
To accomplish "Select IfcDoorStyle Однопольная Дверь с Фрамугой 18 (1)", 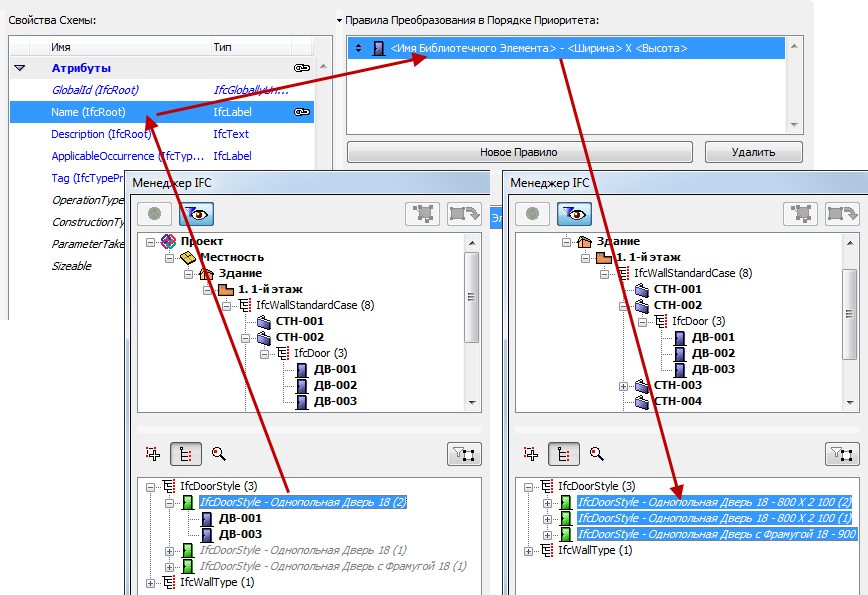I will click(x=333, y=567).
